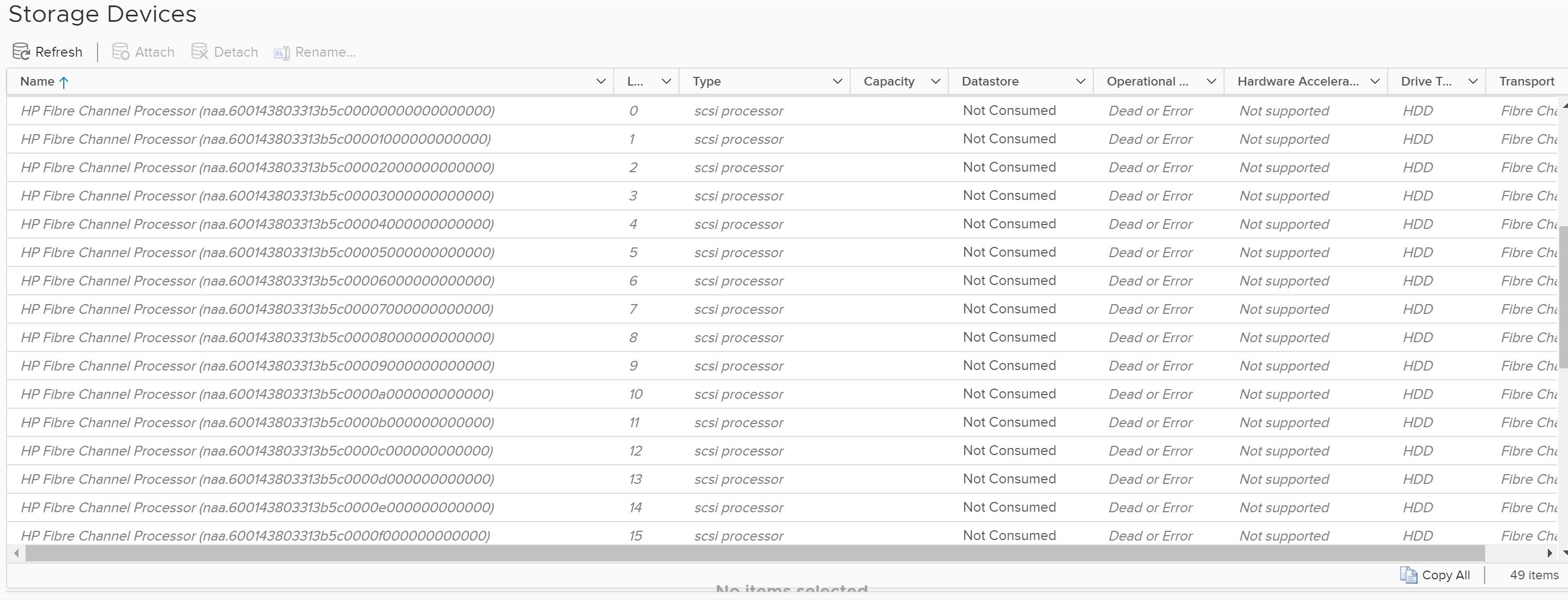
Task: Click the horizontal scrollbar left arrow
Action: (16, 553)
